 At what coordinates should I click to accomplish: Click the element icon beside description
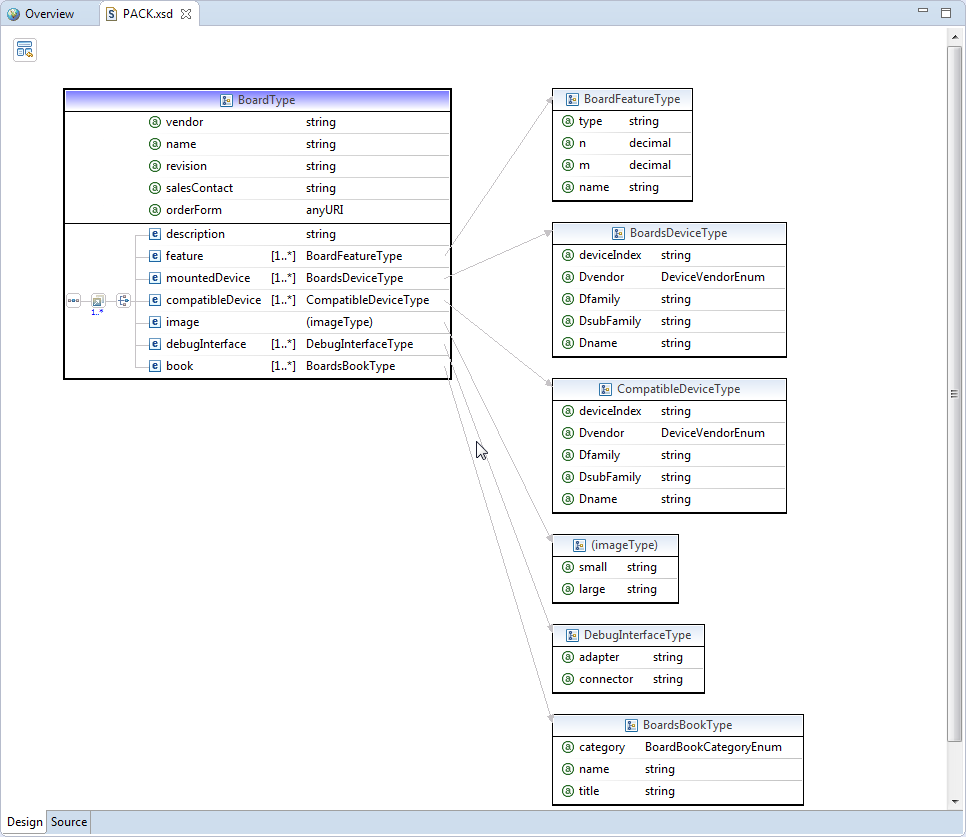click(153, 233)
